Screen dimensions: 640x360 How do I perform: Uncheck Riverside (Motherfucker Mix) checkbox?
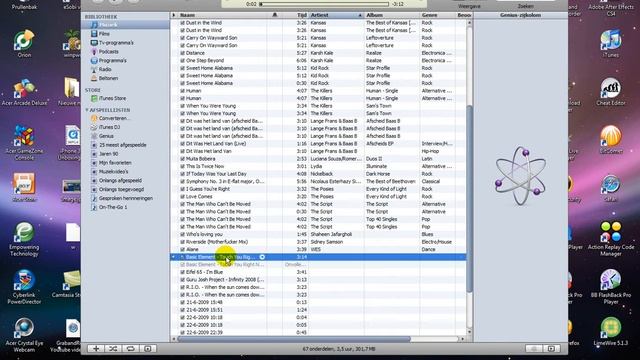pyautogui.click(x=182, y=242)
